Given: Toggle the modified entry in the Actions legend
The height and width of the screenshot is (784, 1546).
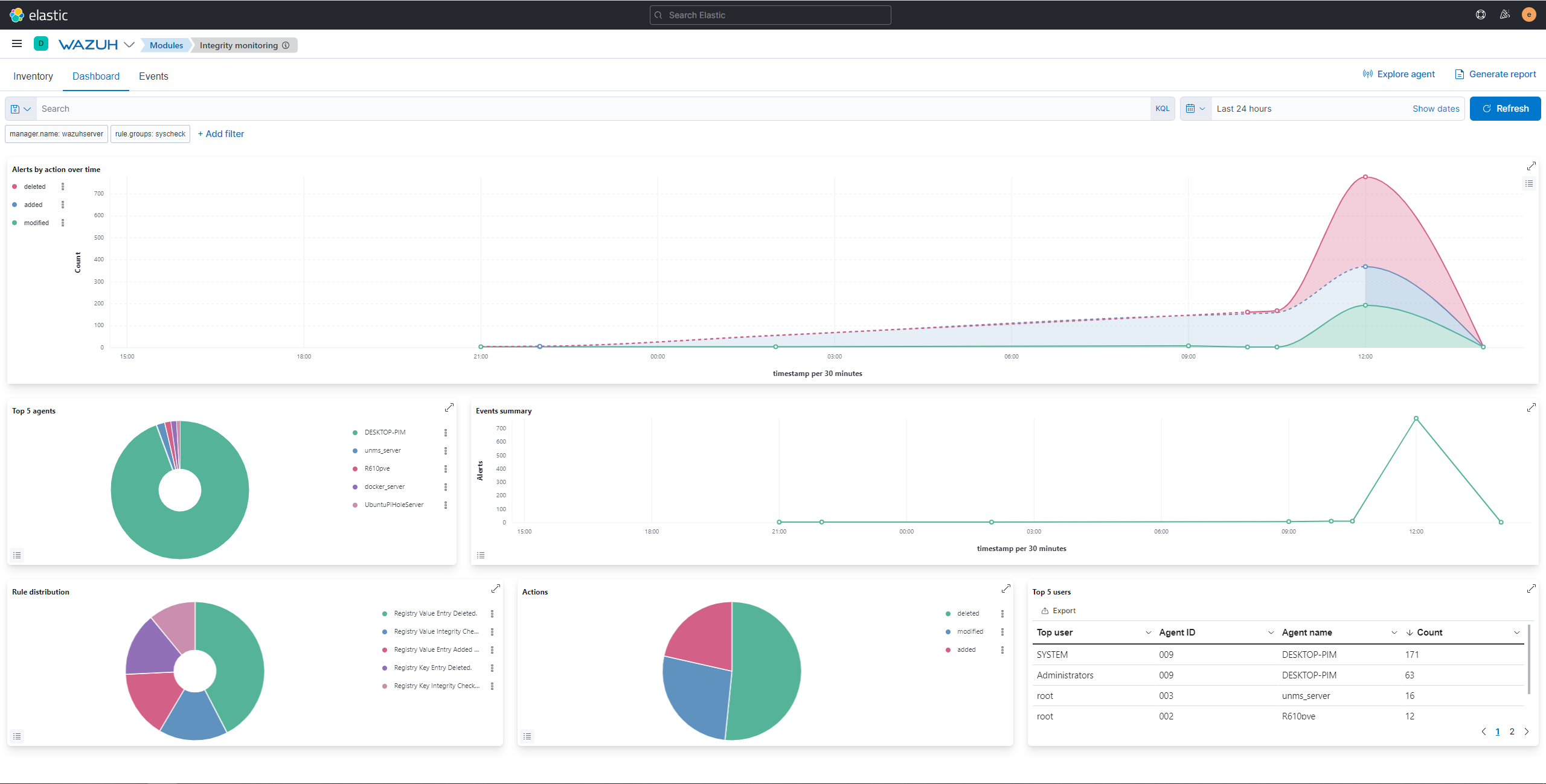Looking at the screenshot, I should 969,631.
